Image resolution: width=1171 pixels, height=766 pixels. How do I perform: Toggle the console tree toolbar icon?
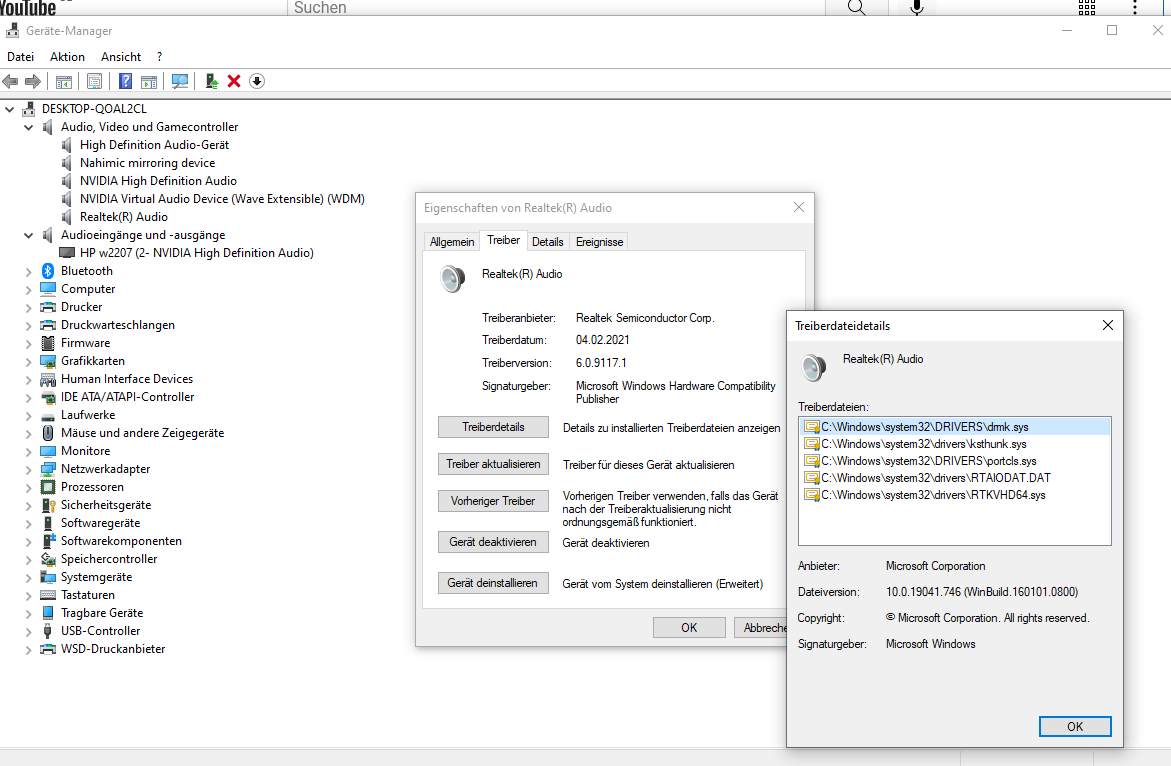[64, 81]
